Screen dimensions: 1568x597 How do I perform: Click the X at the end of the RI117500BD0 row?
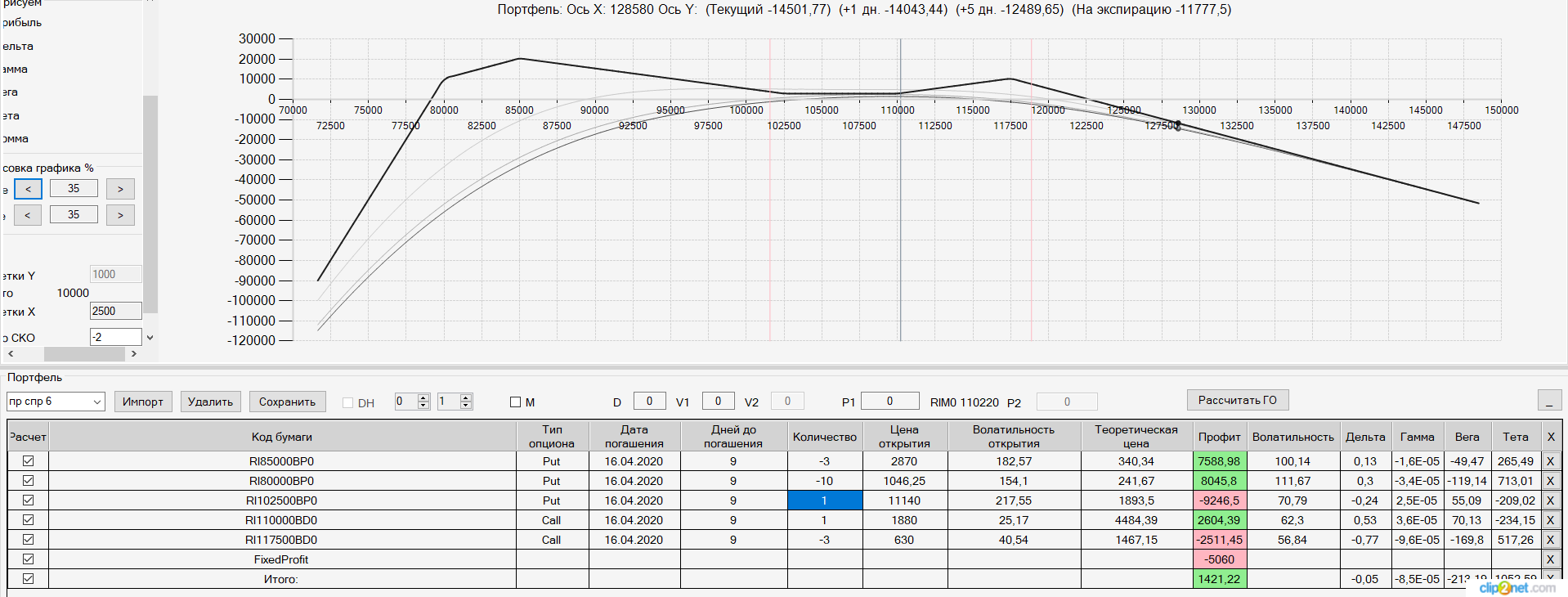(x=1550, y=540)
